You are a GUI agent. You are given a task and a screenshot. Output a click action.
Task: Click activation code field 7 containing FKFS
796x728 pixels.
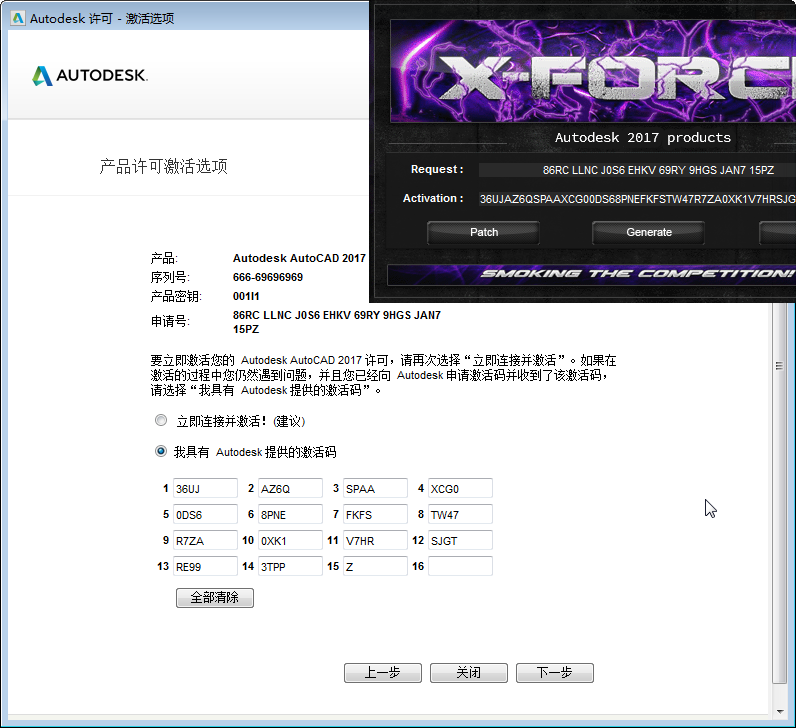(375, 514)
